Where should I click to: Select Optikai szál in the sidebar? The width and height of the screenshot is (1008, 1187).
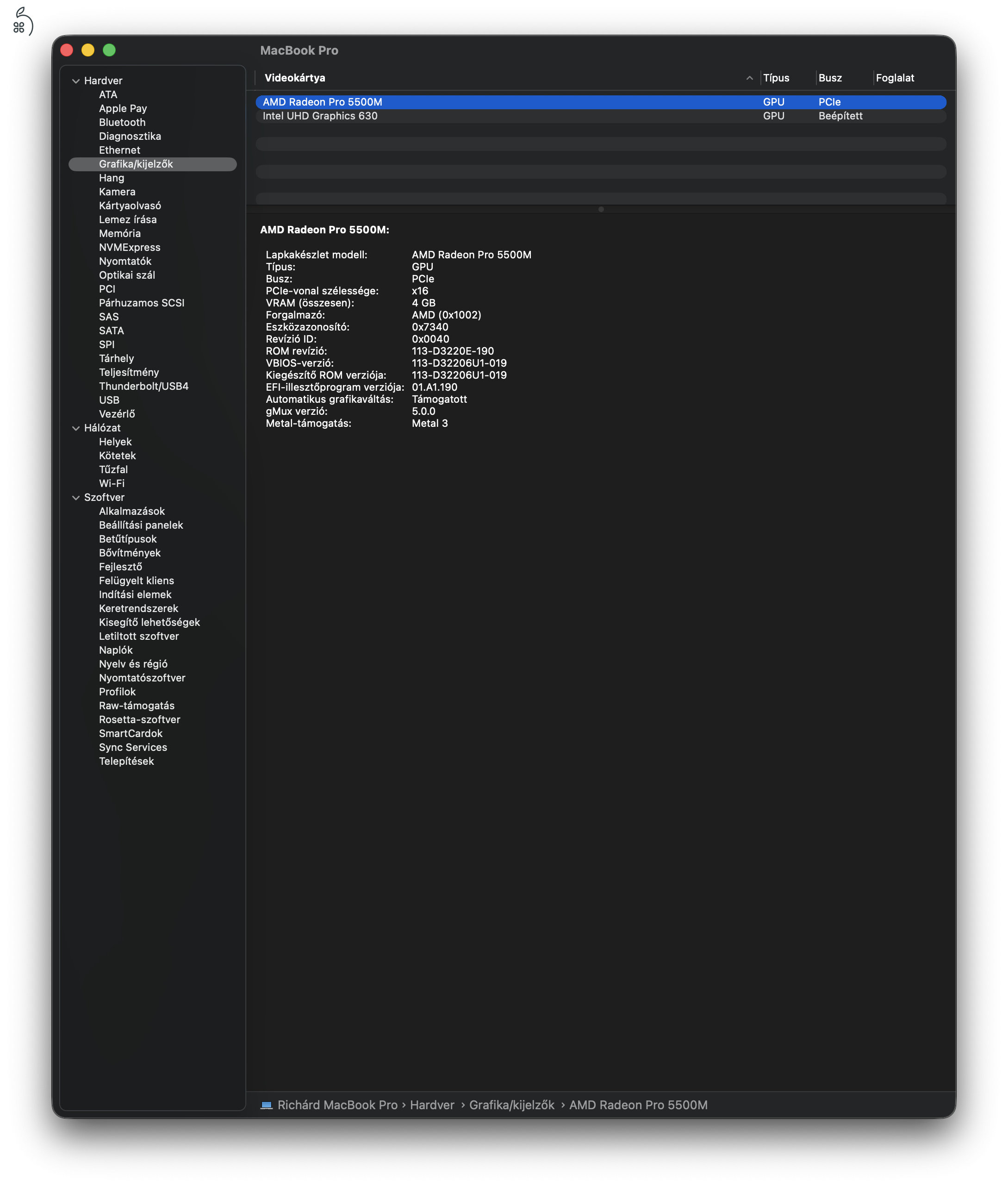click(127, 275)
